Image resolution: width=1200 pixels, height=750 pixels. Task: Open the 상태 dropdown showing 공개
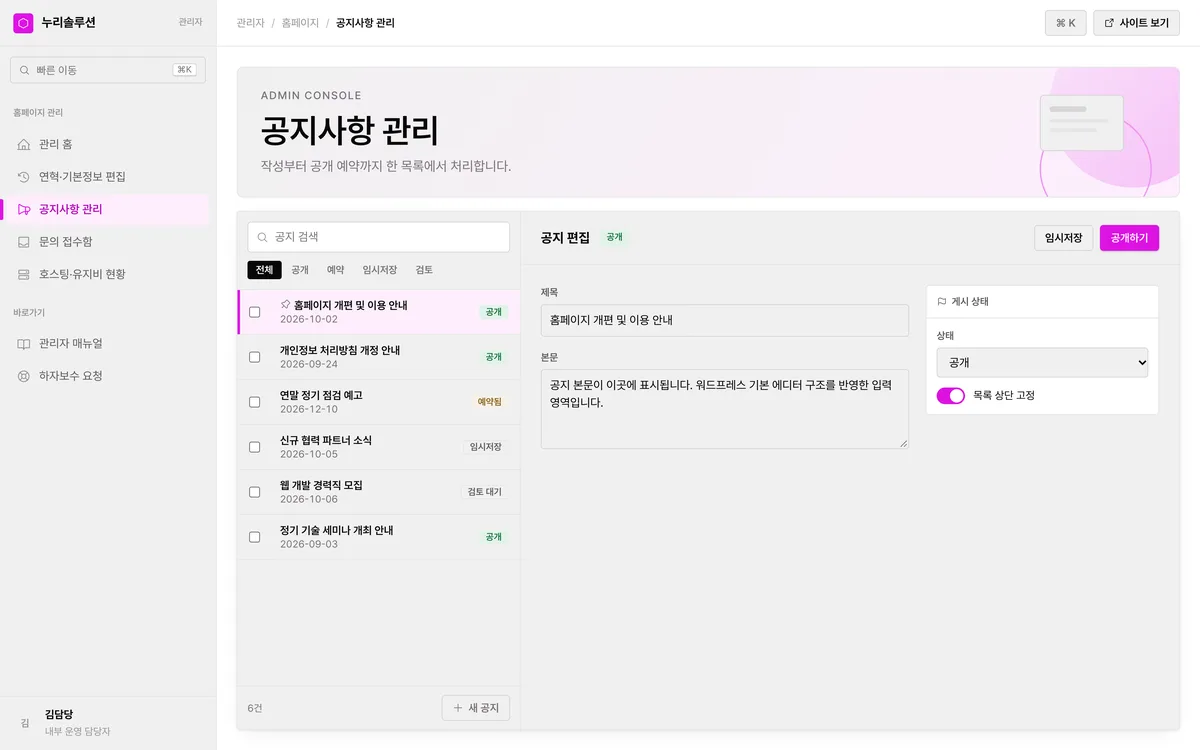tap(1042, 363)
